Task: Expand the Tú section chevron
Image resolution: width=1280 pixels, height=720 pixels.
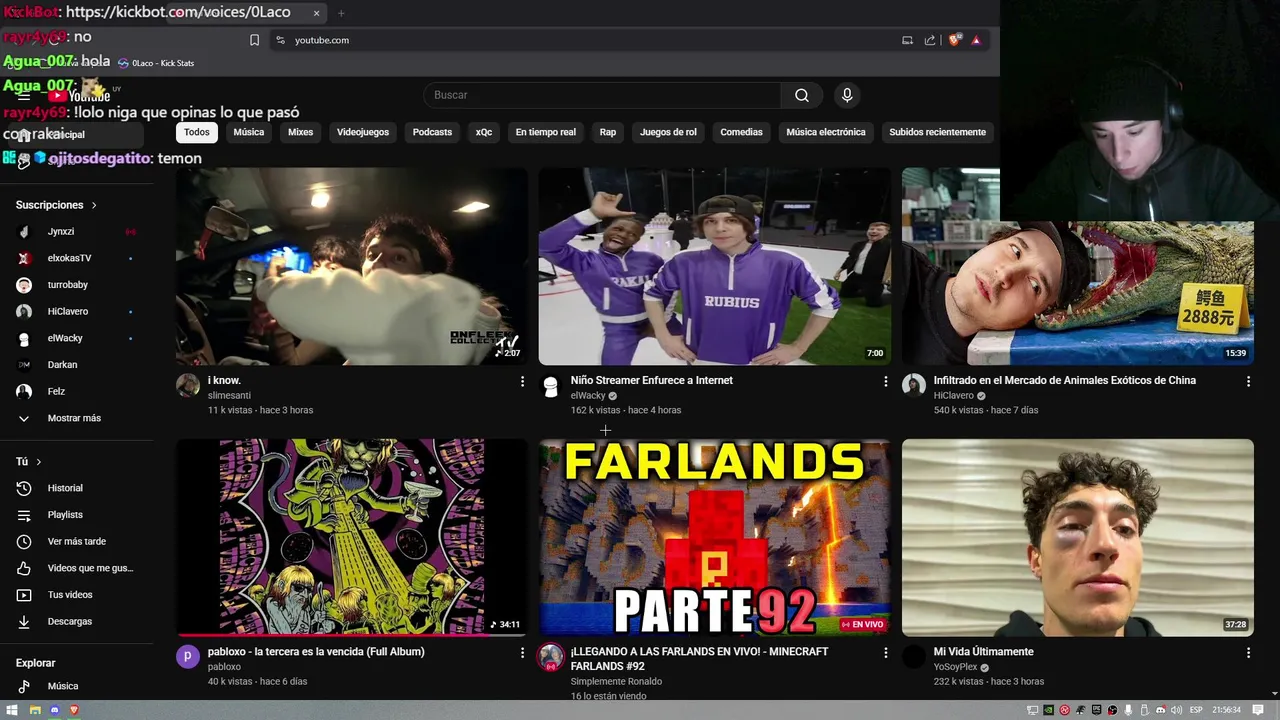Action: click(x=39, y=462)
